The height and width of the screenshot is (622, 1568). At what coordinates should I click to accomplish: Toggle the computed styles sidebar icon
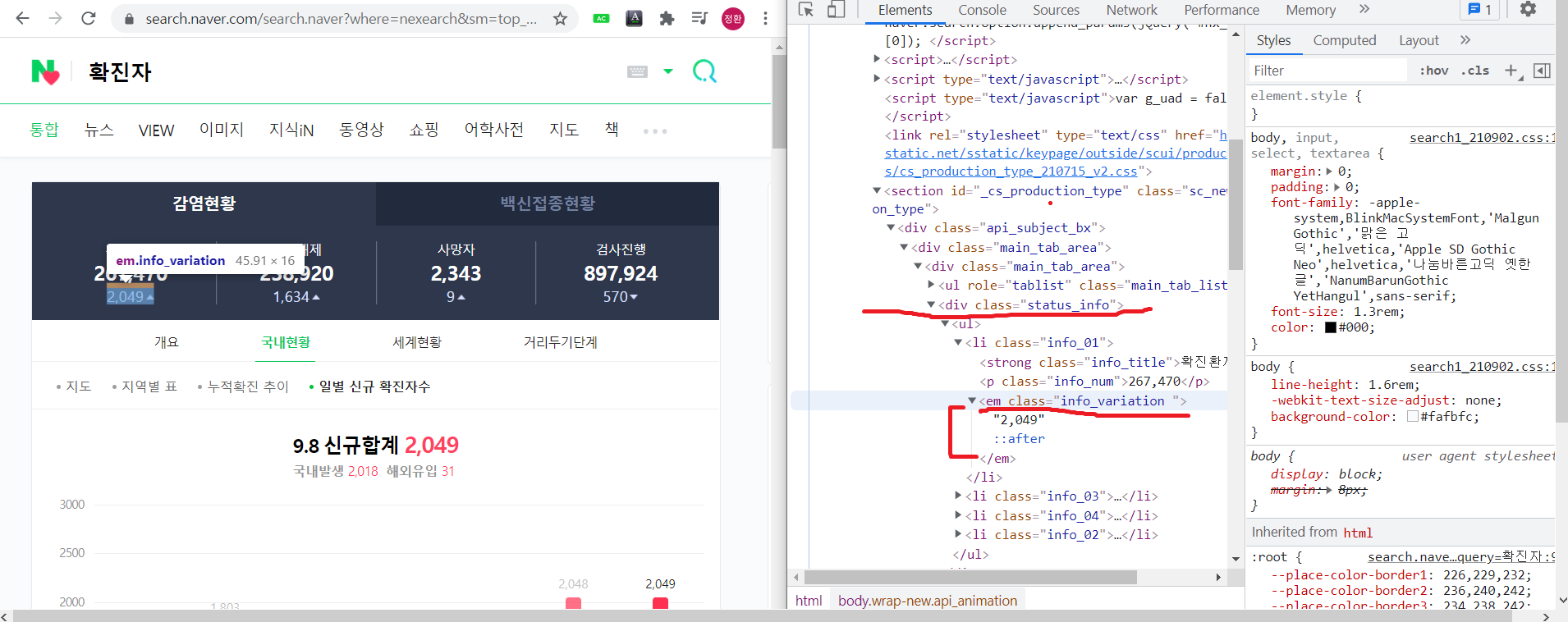coord(1542,71)
